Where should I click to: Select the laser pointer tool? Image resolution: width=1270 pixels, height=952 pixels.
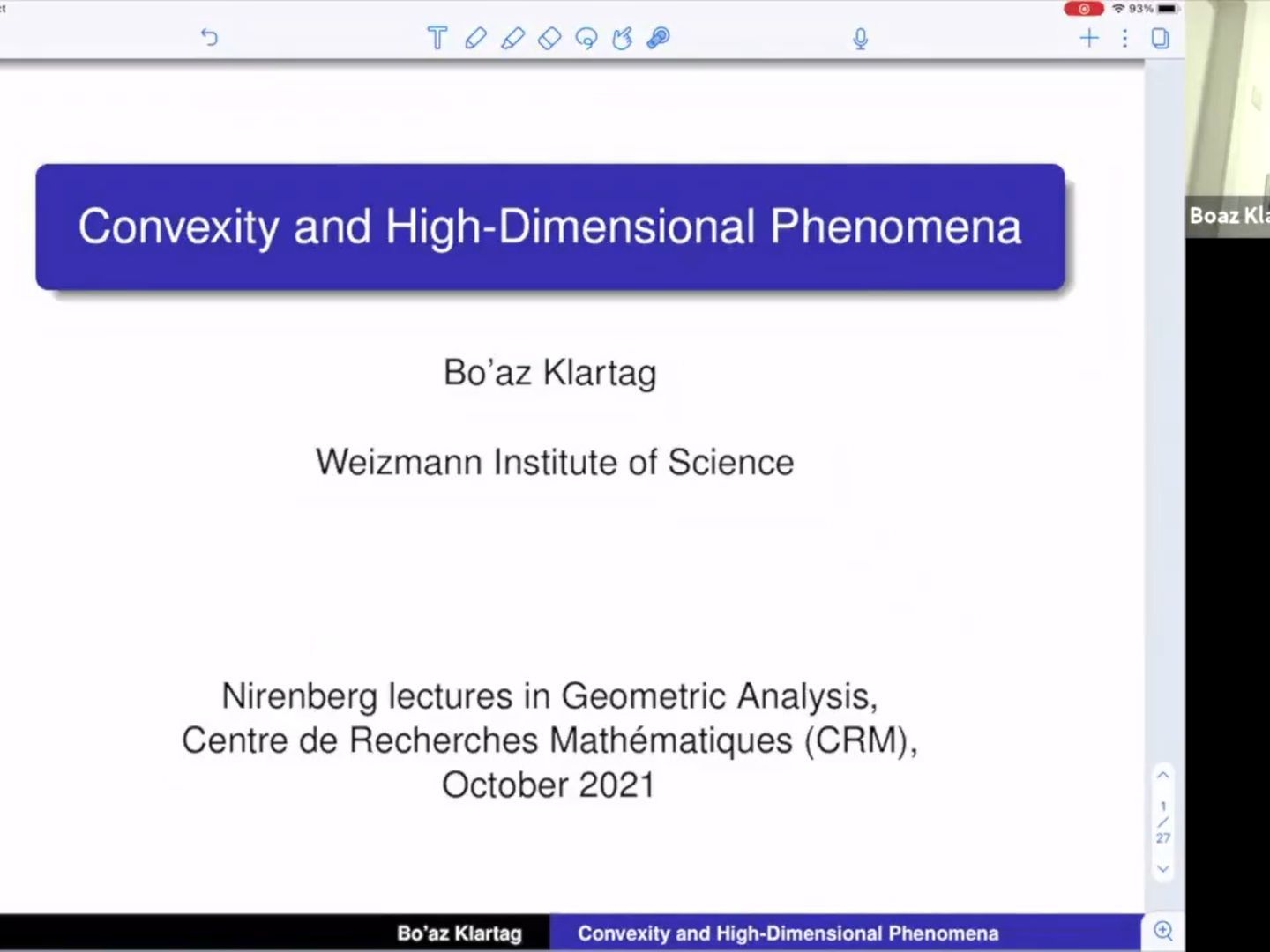pyautogui.click(x=659, y=38)
